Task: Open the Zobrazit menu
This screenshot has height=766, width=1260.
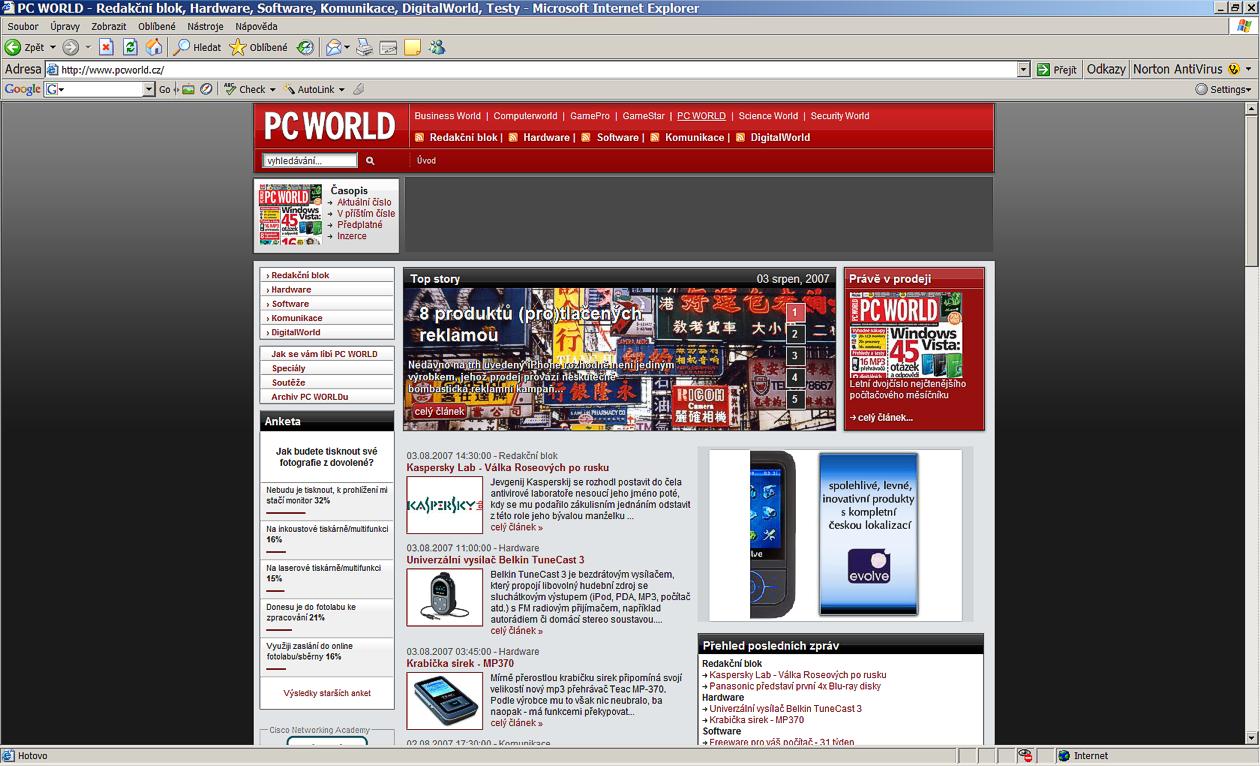Action: click(x=109, y=26)
